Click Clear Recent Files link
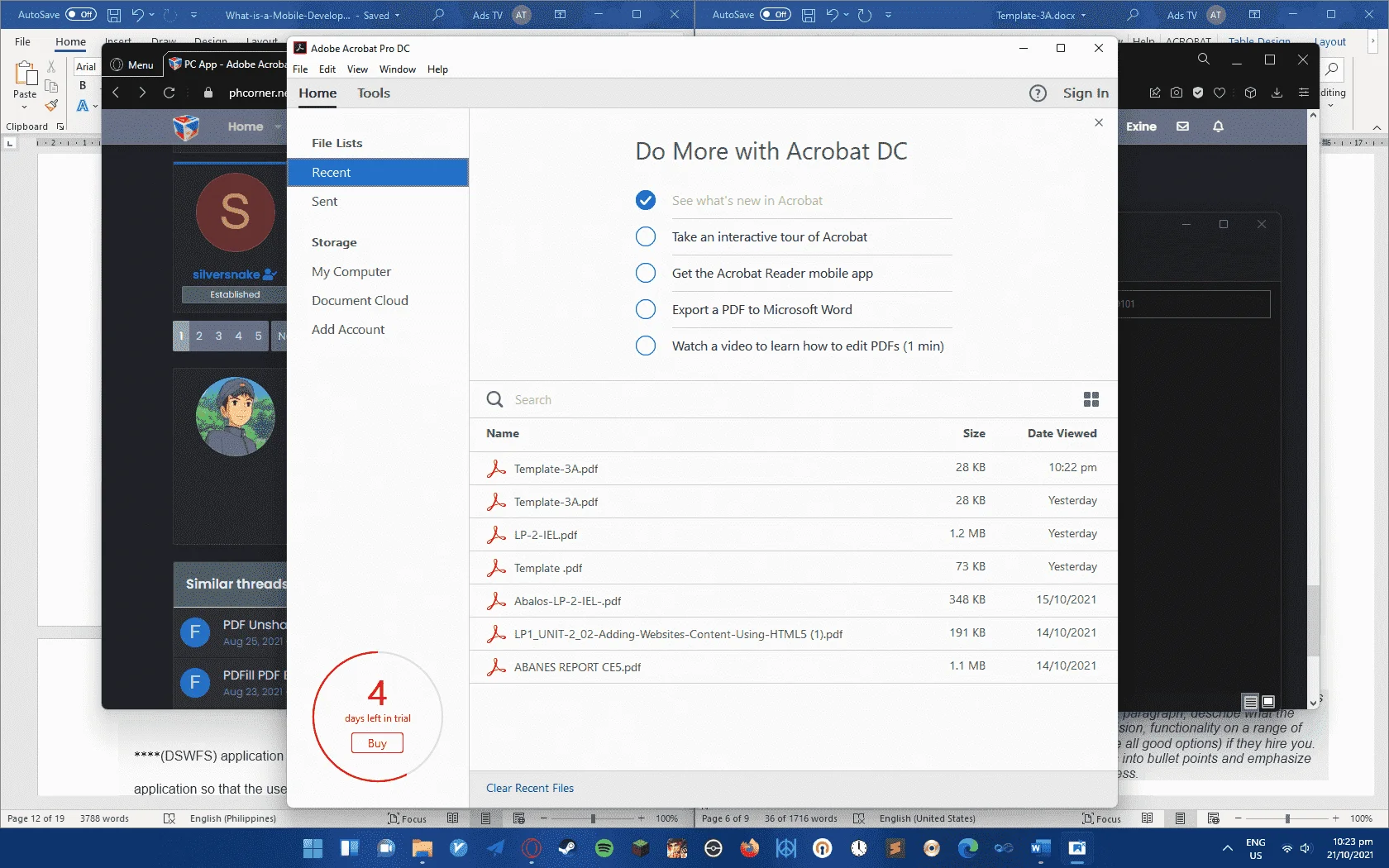This screenshot has width=1389, height=868. click(530, 788)
